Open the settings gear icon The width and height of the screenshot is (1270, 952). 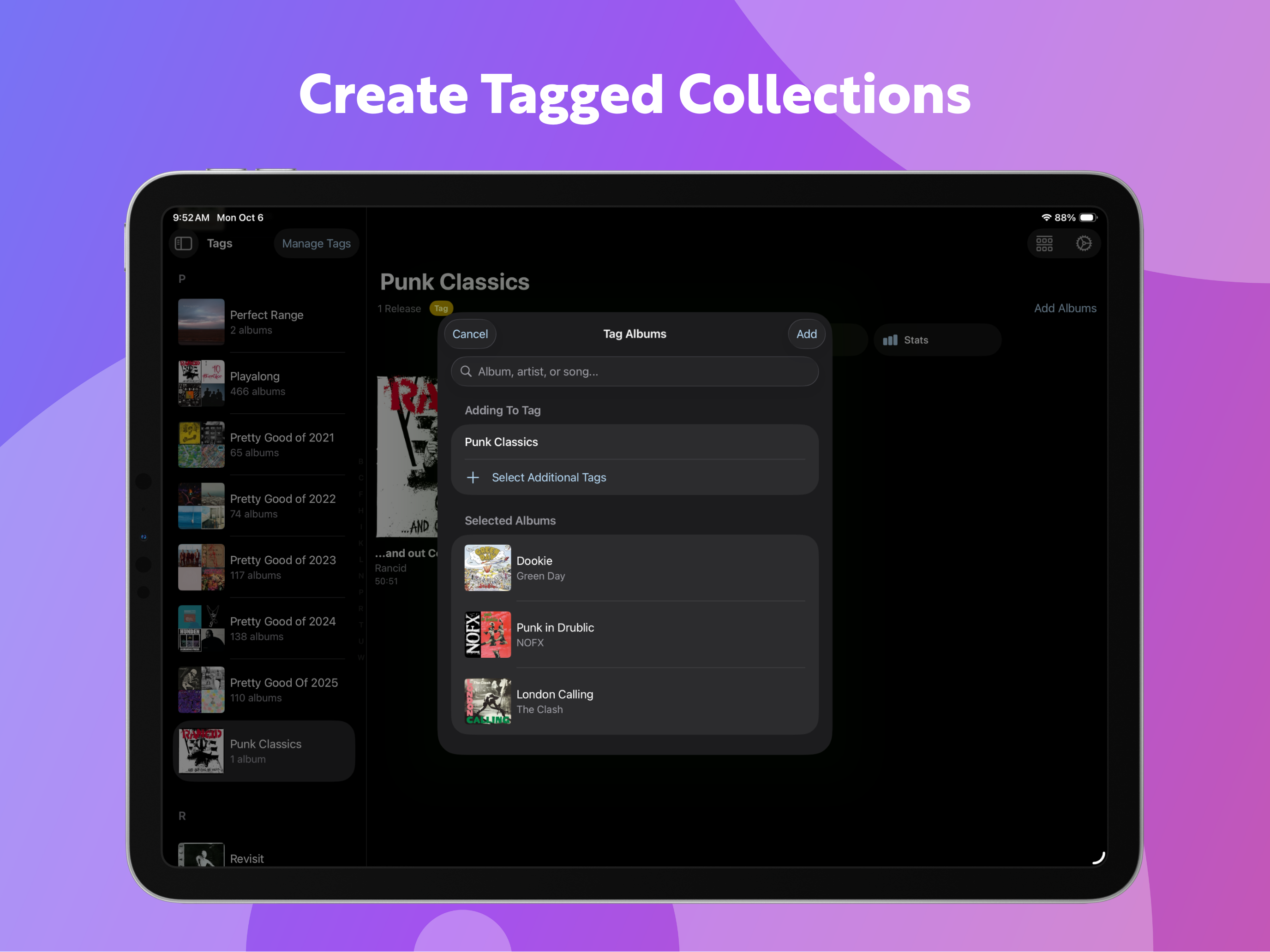pos(1084,244)
